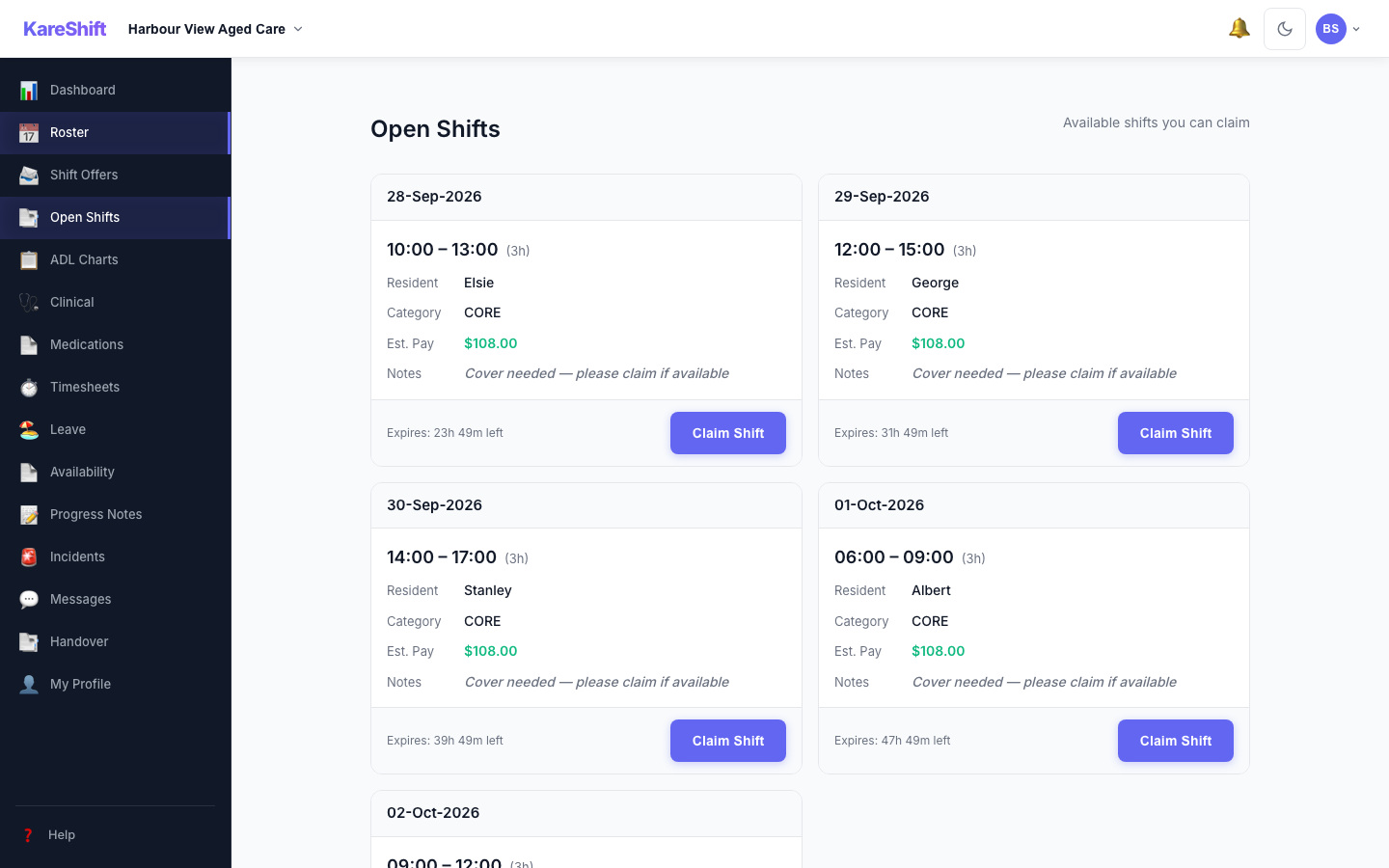Click the 14:00 – 17:00 shift time
Image resolution: width=1389 pixels, height=868 pixels.
tap(442, 557)
